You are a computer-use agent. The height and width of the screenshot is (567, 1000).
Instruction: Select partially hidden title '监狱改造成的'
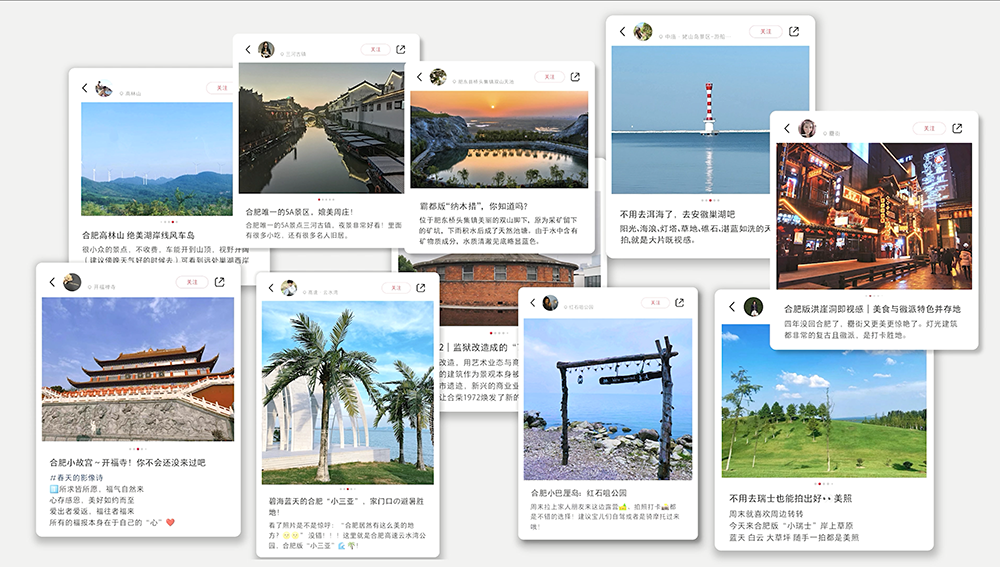[480, 347]
